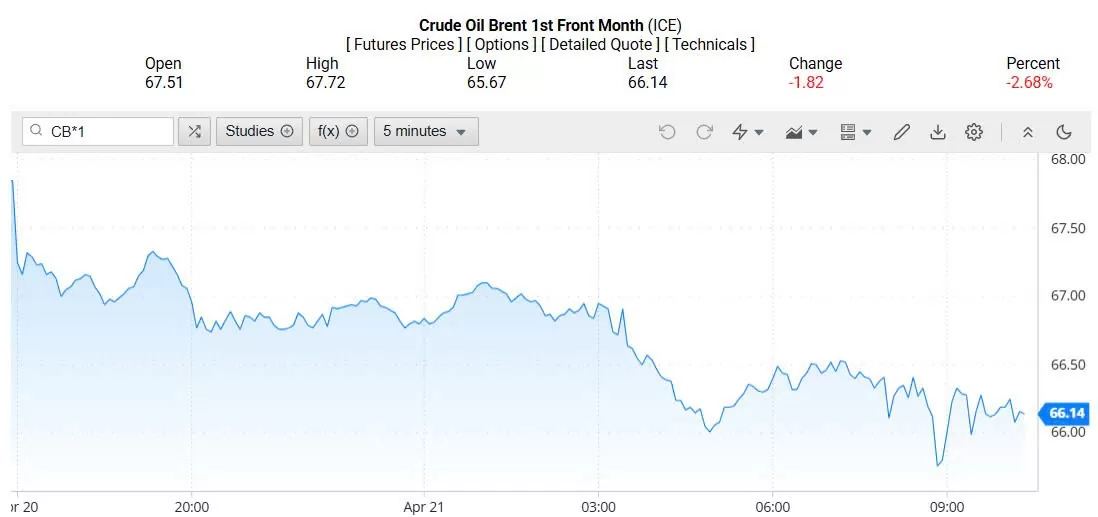1098x517 pixels.
Task: Open the Detailed Quote link
Action: 601,44
